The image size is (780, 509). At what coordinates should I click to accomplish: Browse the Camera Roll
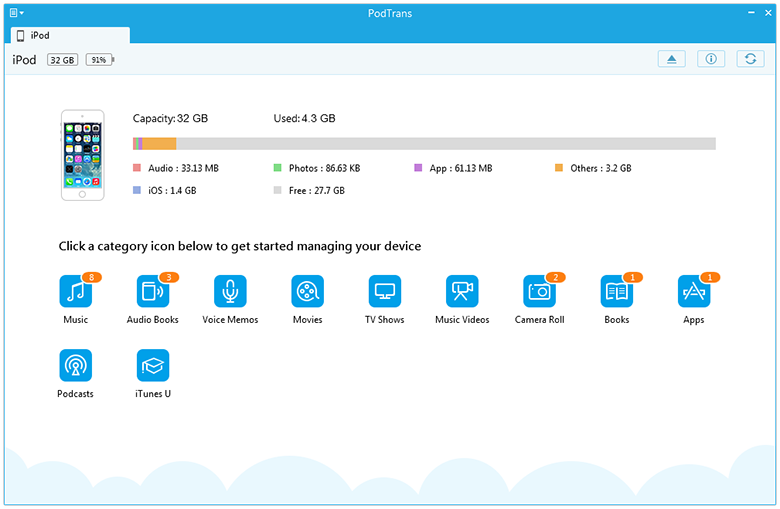coord(539,291)
